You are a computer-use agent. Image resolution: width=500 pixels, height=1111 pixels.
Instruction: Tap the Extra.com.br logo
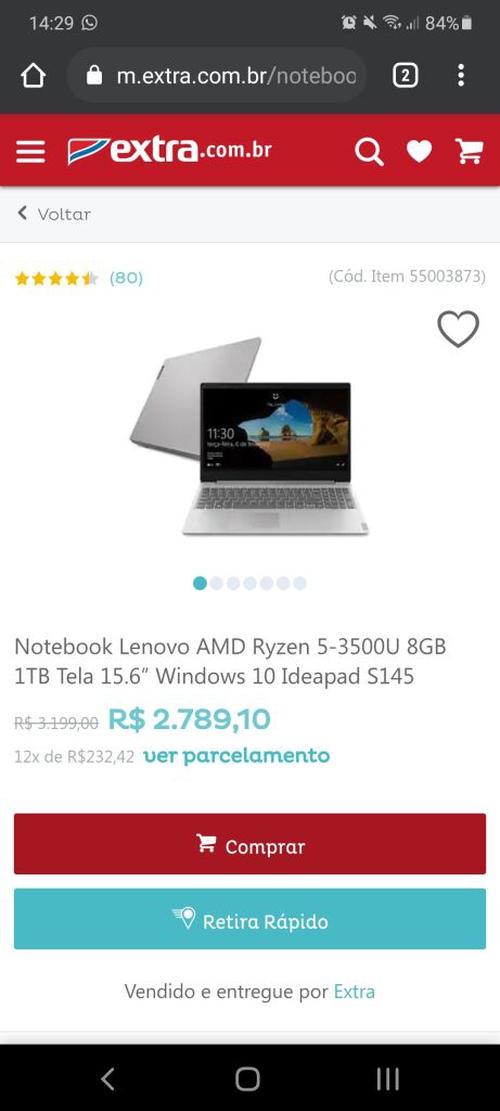click(x=169, y=150)
